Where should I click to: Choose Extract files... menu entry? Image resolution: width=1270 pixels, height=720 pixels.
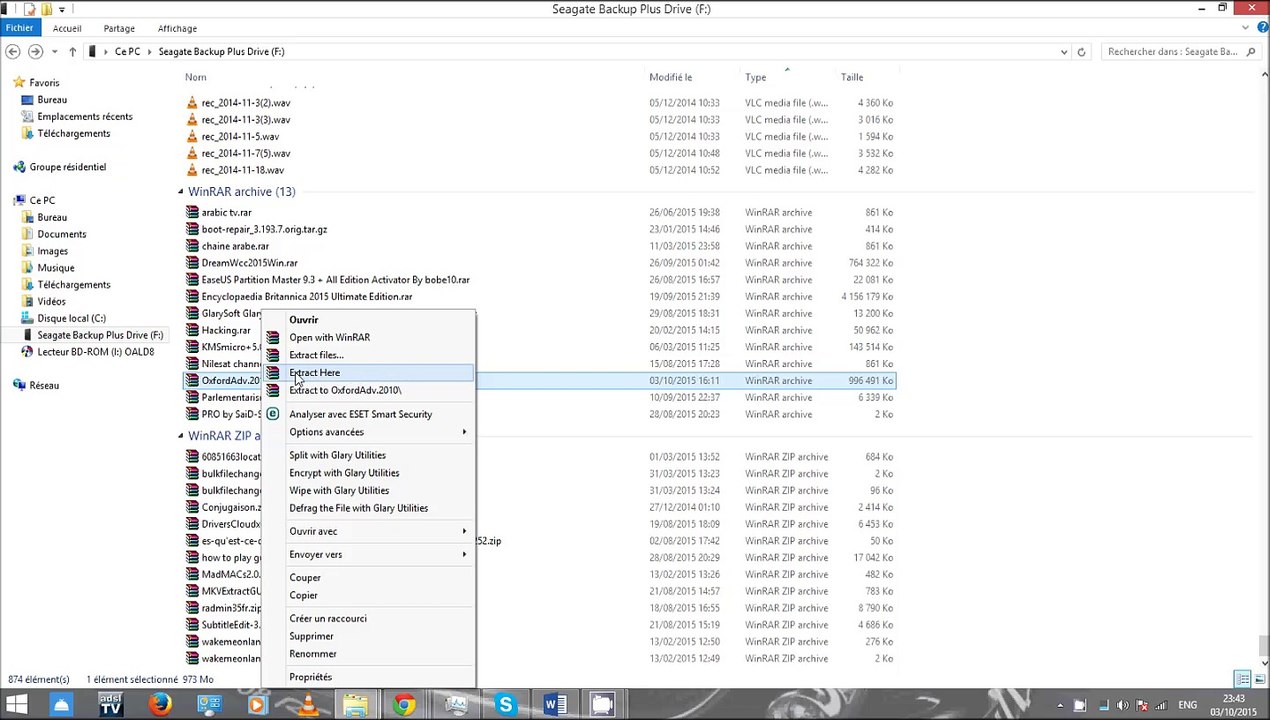[369, 355]
